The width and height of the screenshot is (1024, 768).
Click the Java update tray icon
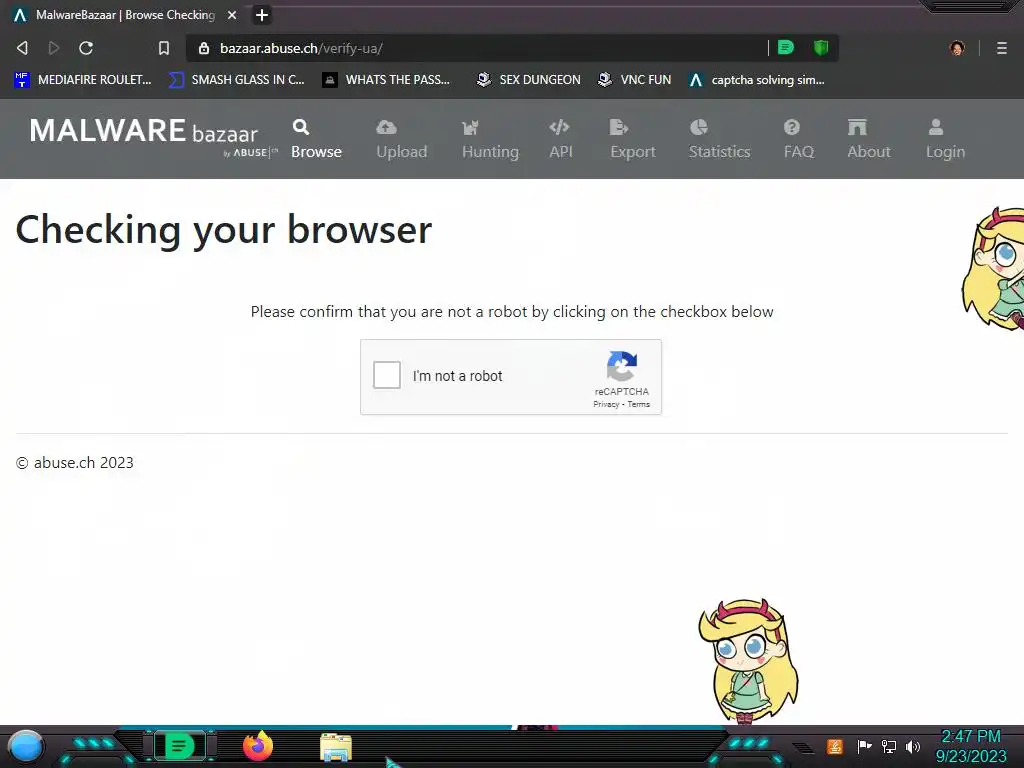coord(835,746)
